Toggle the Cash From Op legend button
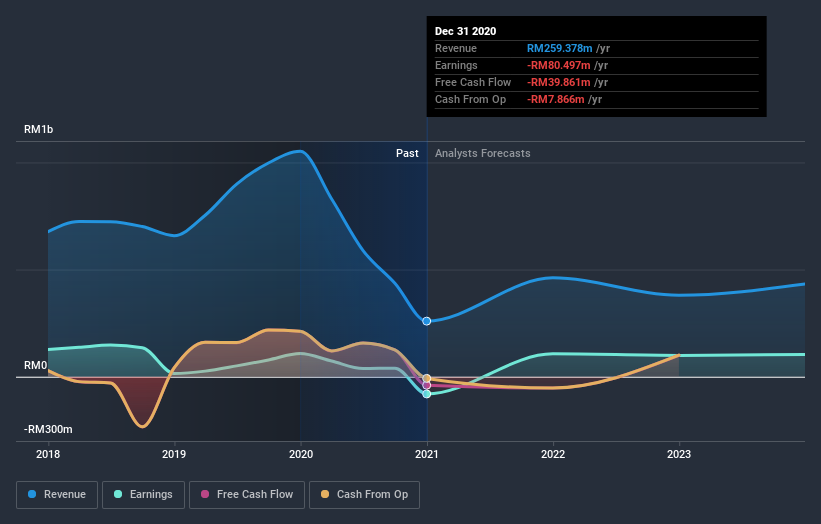This screenshot has width=821, height=524. [364, 495]
